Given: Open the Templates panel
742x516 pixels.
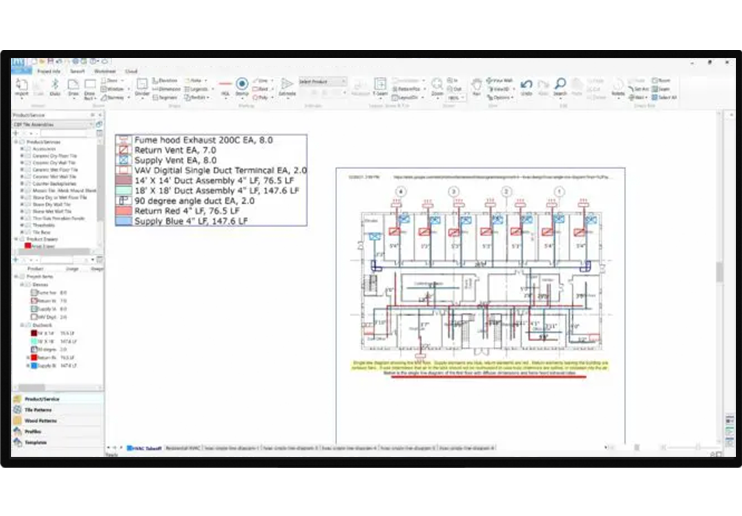Looking at the screenshot, I should click(37, 441).
